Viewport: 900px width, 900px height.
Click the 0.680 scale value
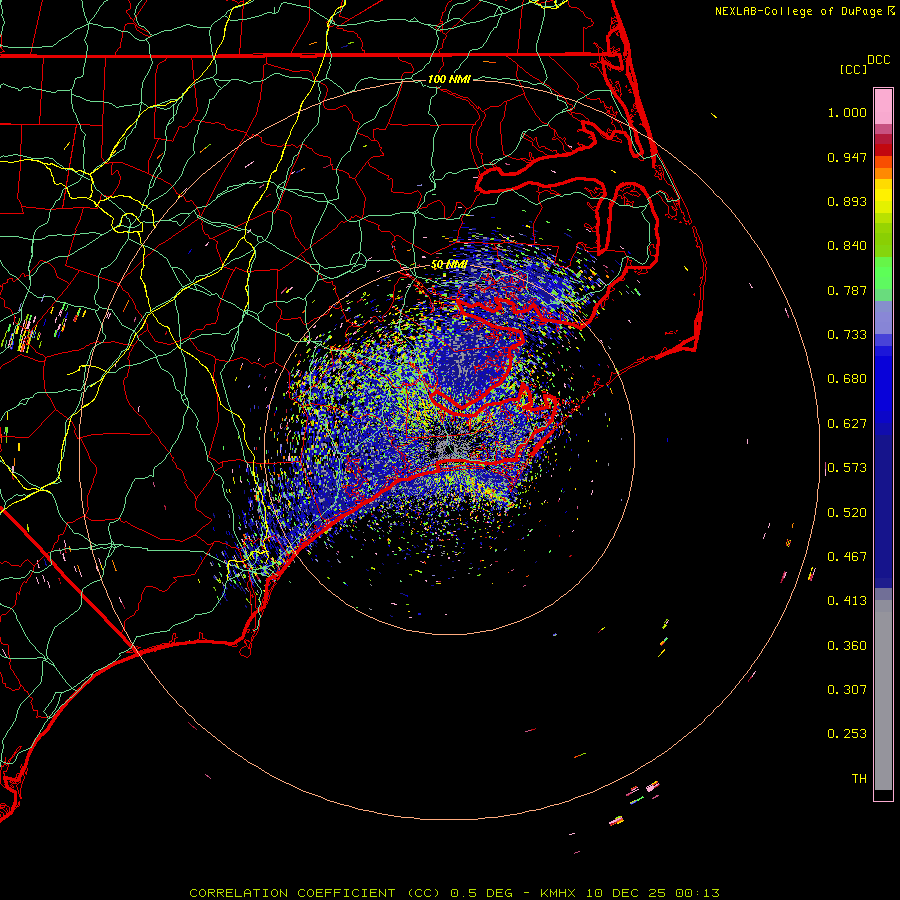point(847,379)
